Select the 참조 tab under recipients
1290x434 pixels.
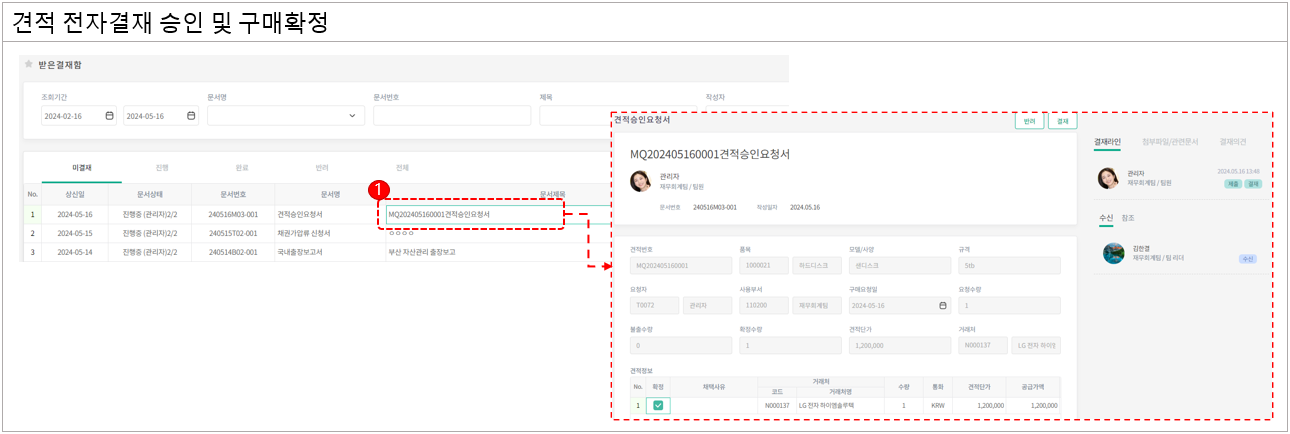1128,217
